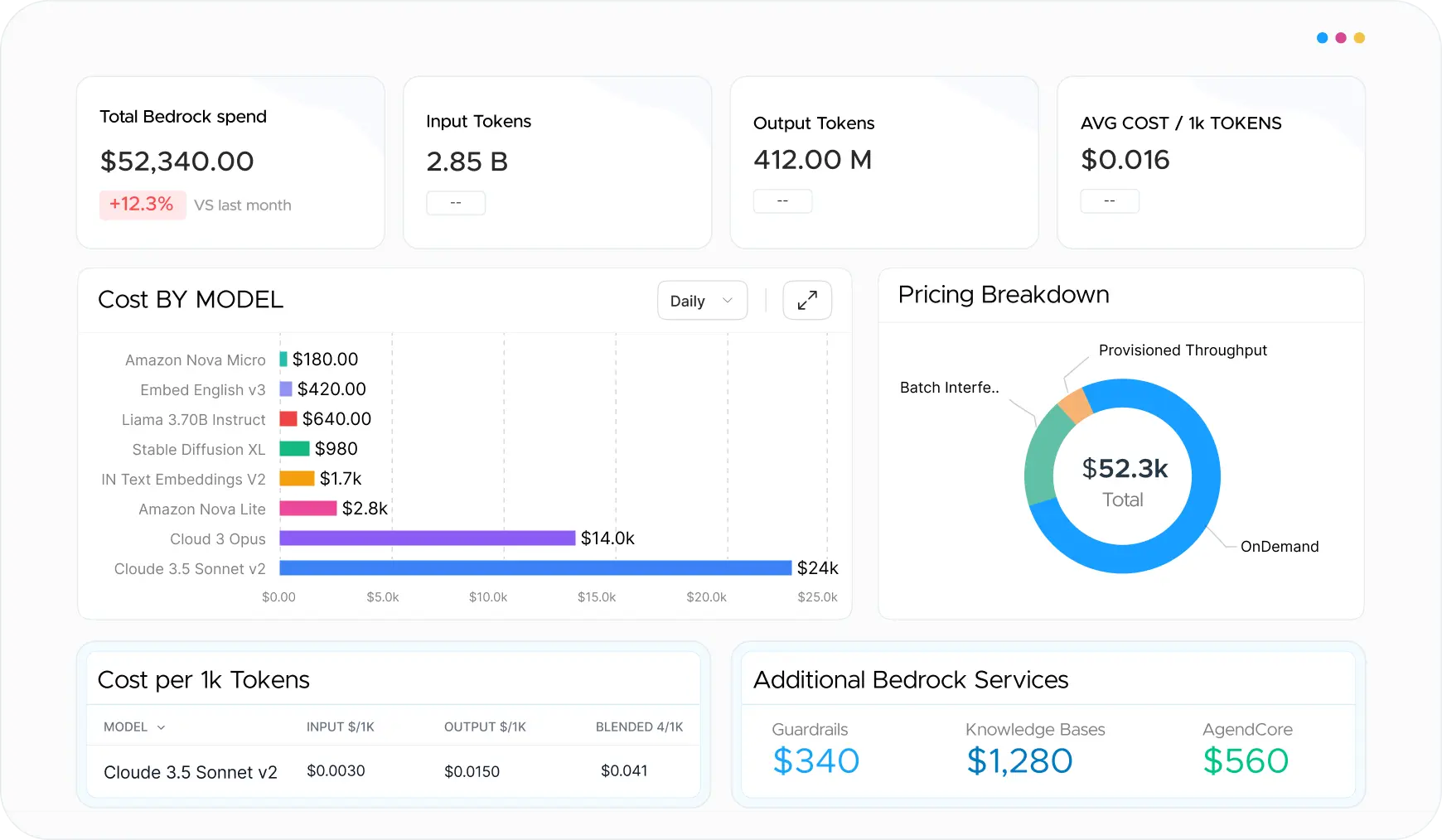Click the 412.00 M output tokens value
1442x840 pixels.
(813, 160)
